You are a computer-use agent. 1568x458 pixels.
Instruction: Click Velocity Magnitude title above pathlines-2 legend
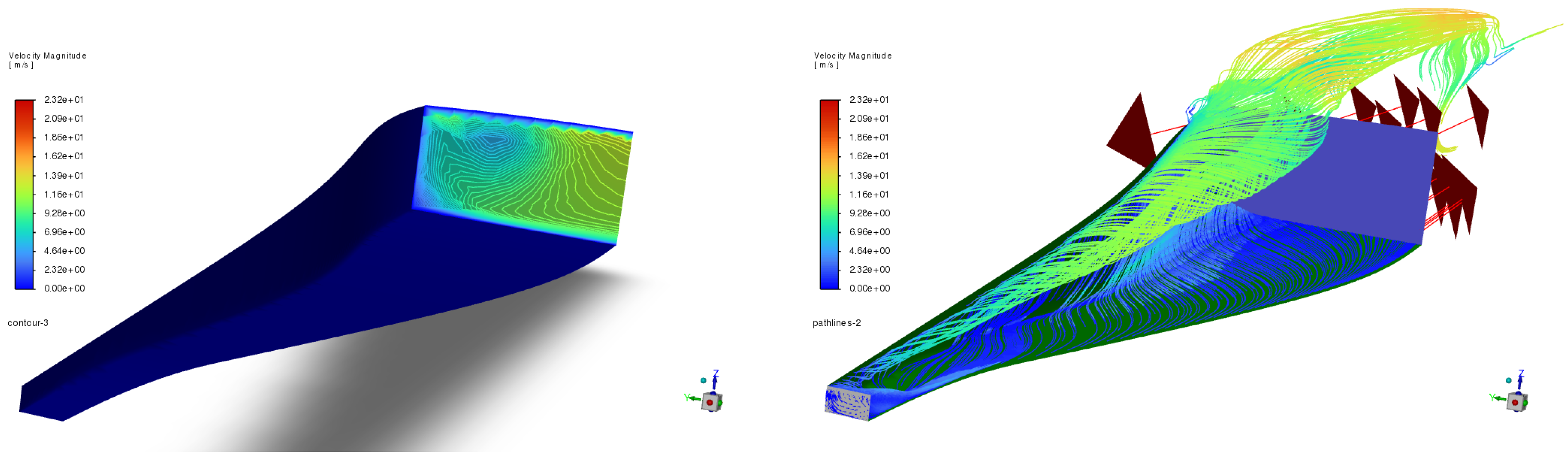[853, 55]
